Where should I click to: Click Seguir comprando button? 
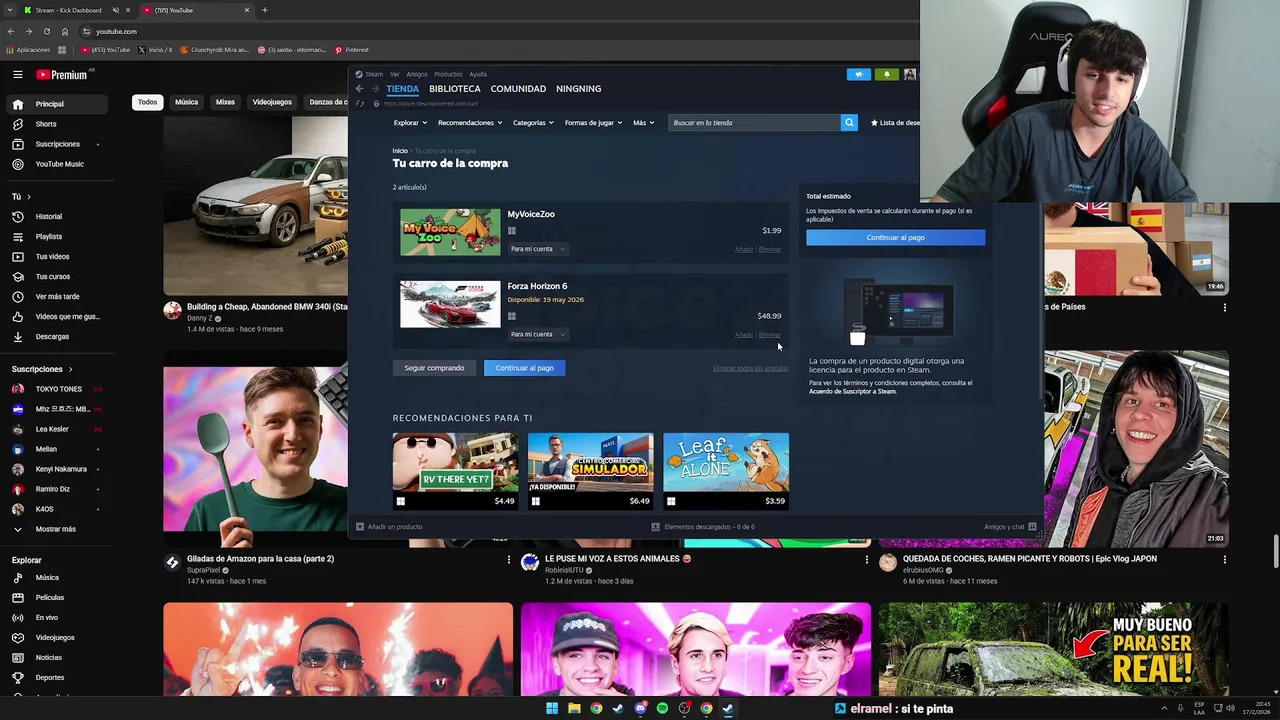pyautogui.click(x=434, y=368)
